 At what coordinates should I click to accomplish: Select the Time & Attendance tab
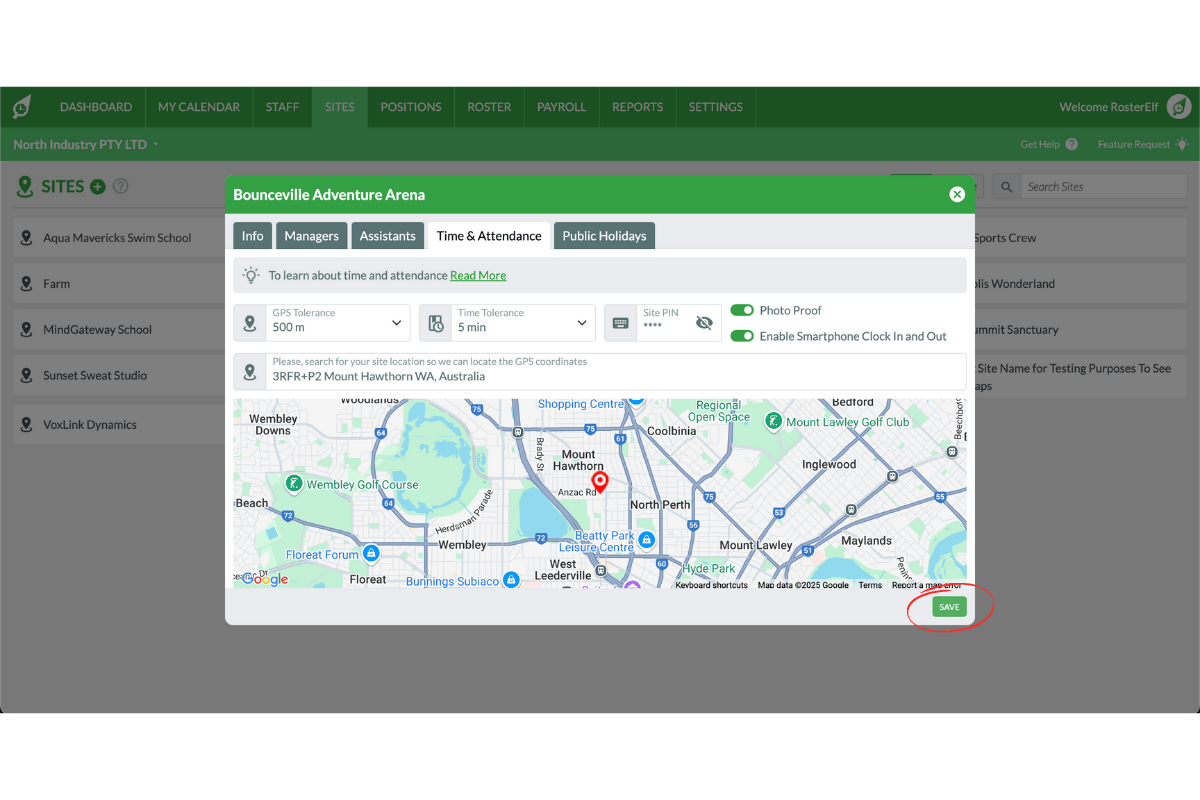pos(489,236)
